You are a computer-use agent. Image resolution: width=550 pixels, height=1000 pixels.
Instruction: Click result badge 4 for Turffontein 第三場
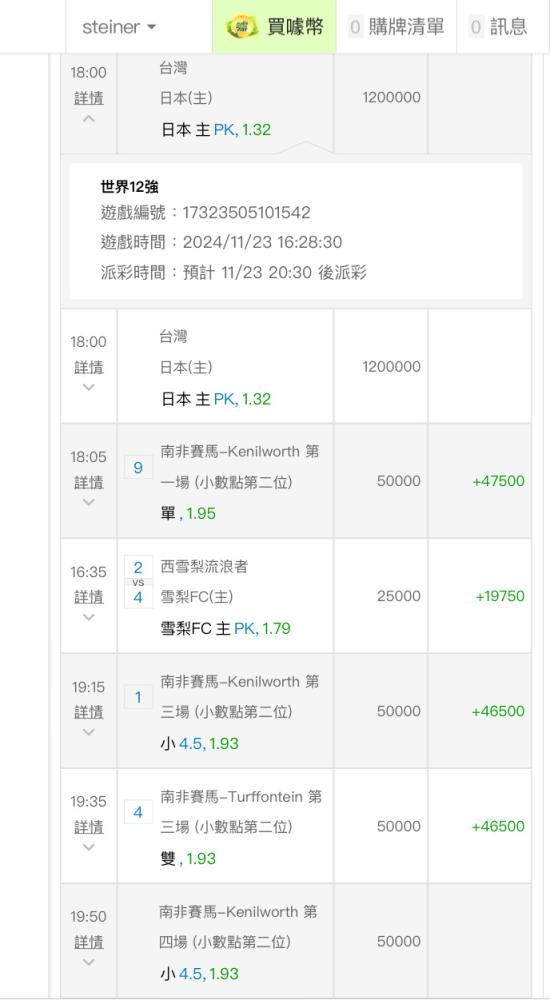click(x=138, y=812)
